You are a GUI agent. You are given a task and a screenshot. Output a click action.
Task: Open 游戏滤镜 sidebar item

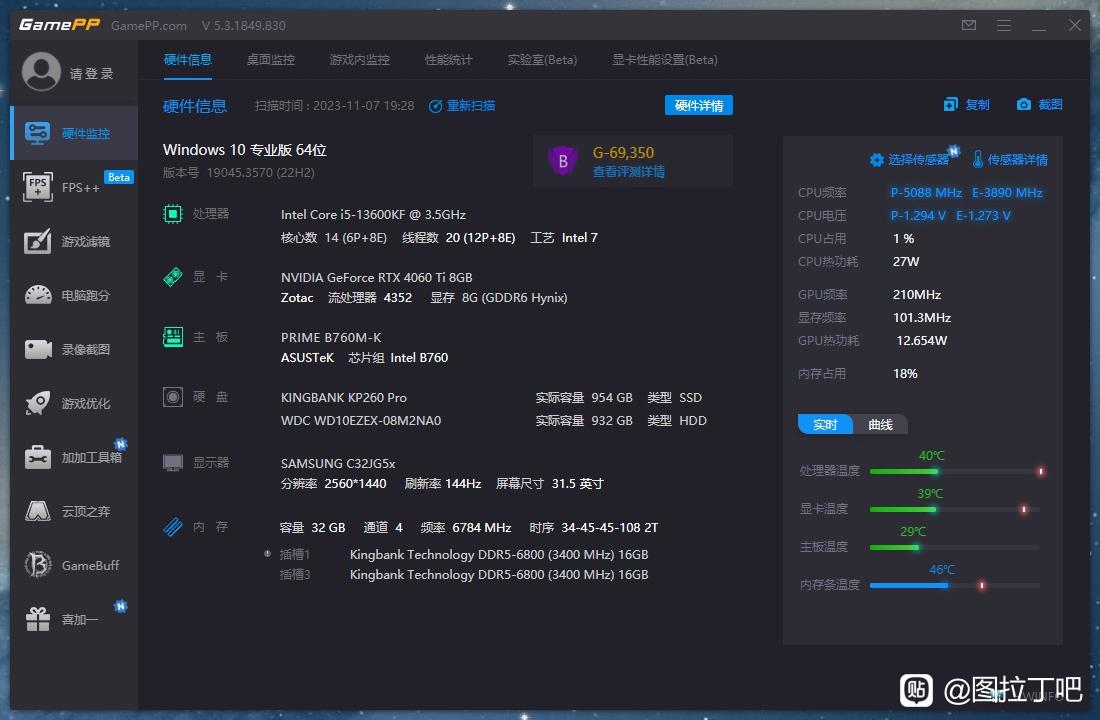74,241
